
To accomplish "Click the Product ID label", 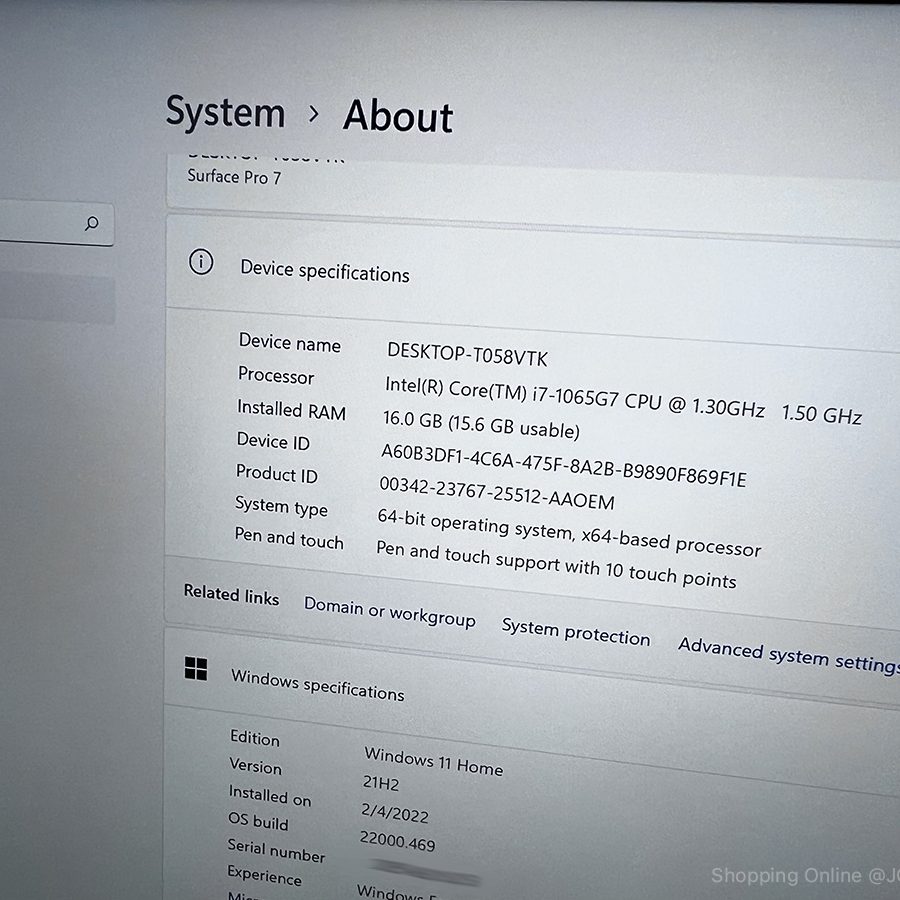I will tap(277, 474).
